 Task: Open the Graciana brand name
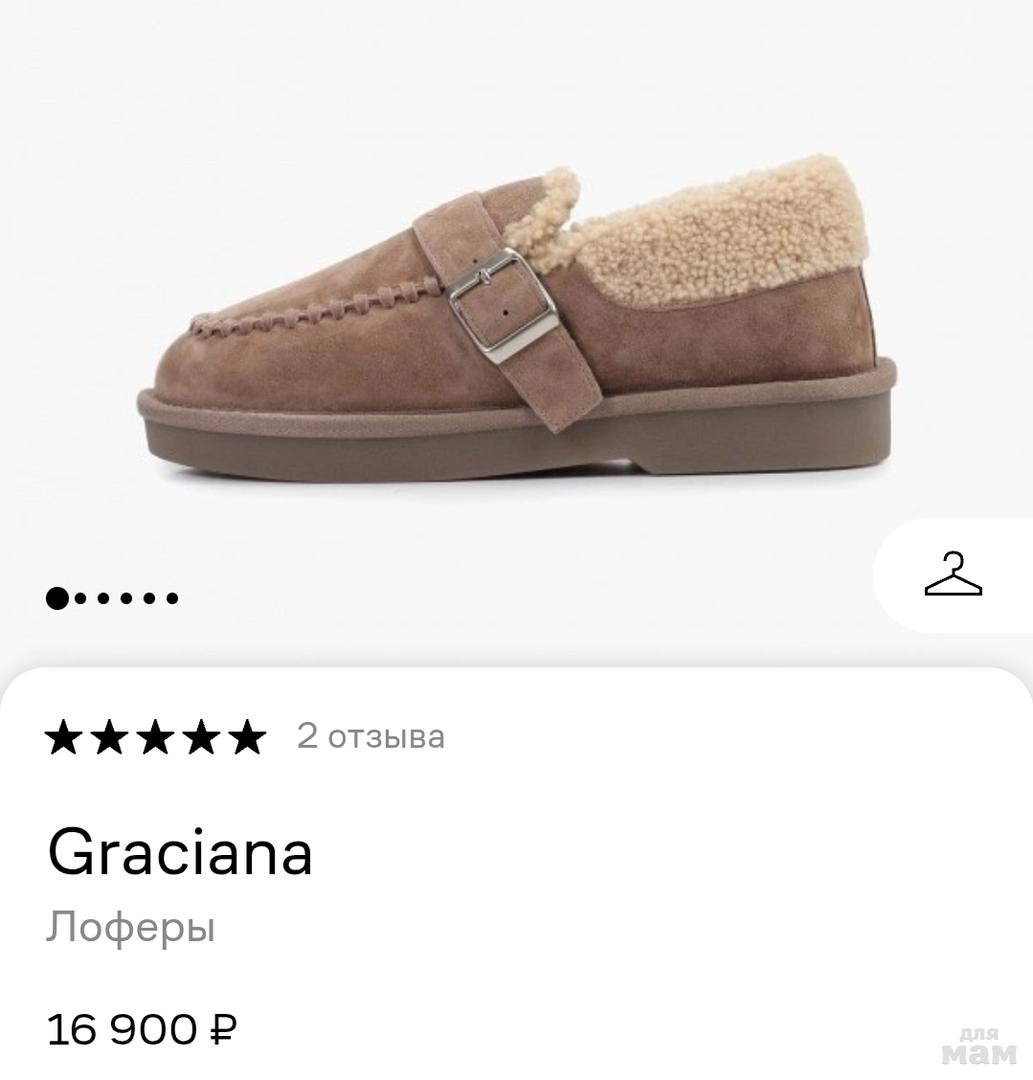pyautogui.click(x=180, y=853)
